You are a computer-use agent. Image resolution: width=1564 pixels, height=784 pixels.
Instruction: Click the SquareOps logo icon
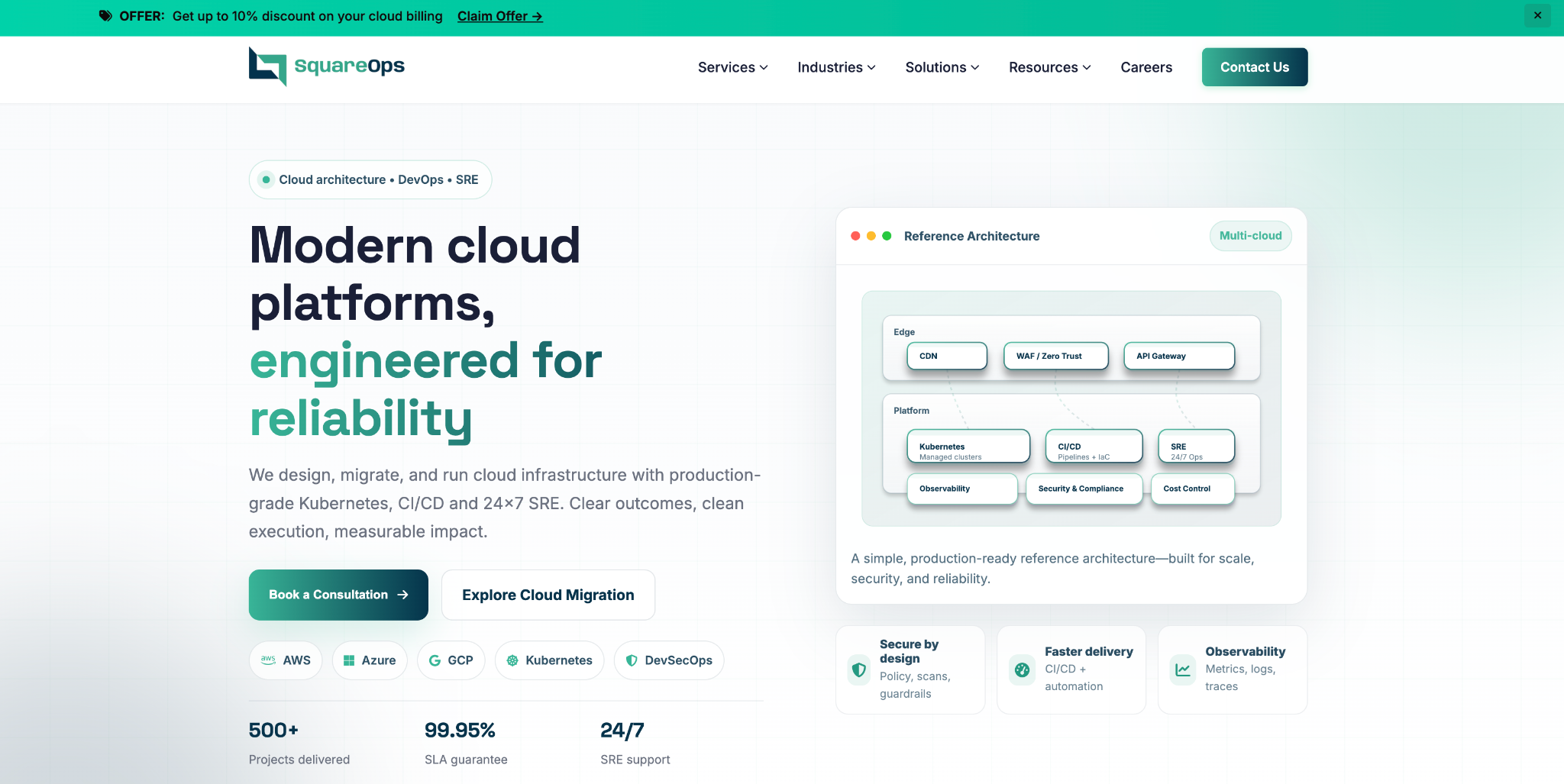pyautogui.click(x=267, y=66)
